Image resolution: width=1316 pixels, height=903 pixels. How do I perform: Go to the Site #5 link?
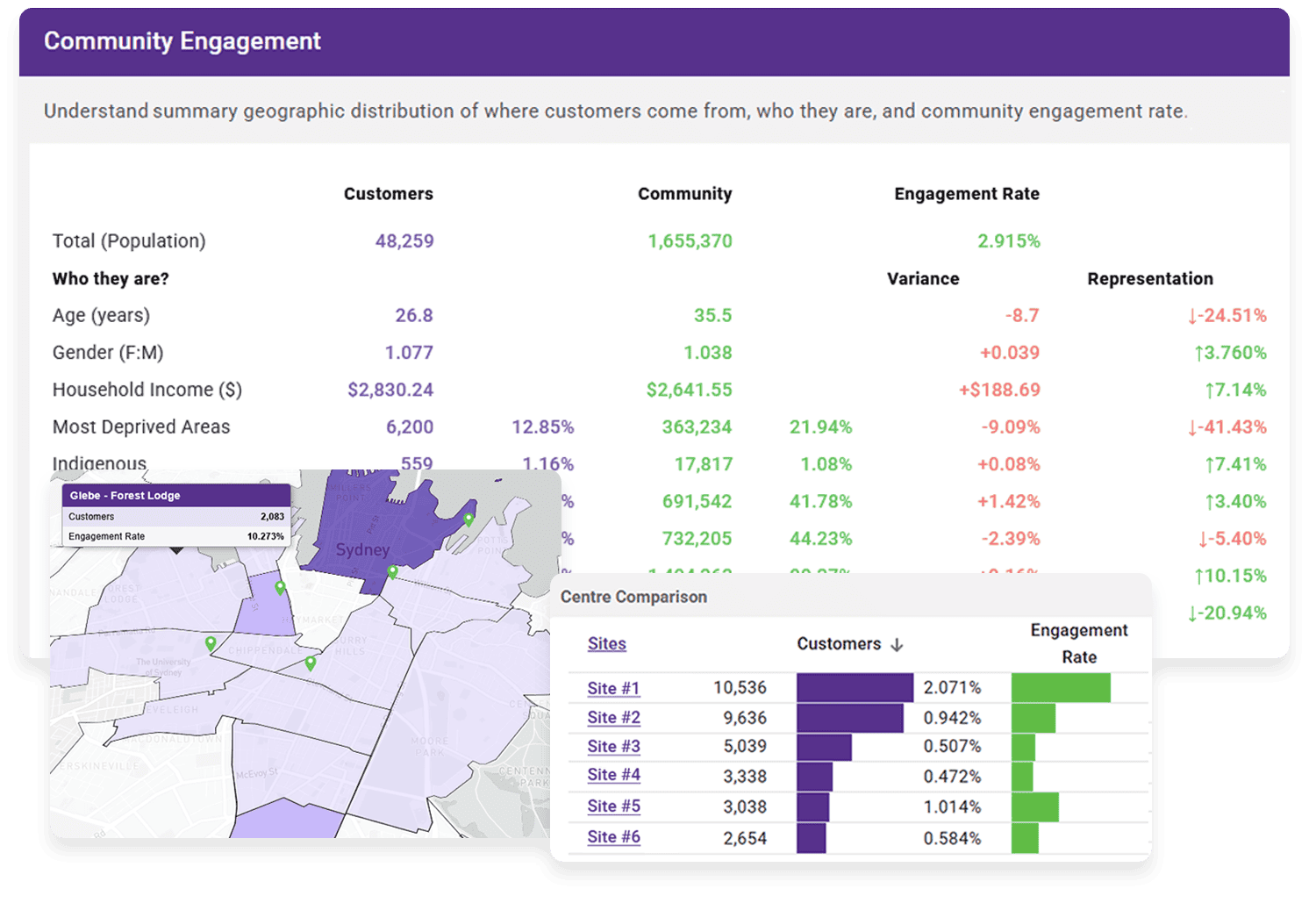[x=613, y=806]
